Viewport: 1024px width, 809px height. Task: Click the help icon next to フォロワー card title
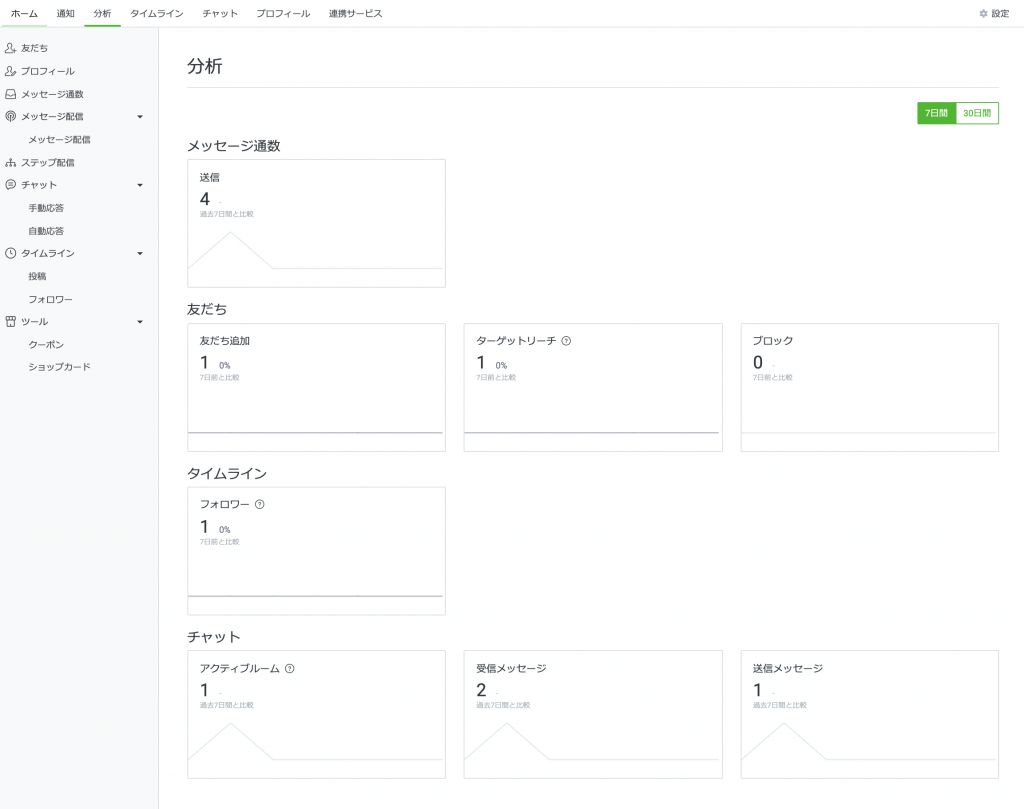[x=259, y=504]
